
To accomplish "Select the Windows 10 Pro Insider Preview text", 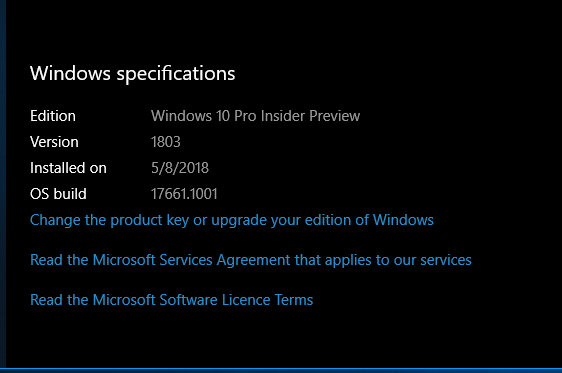I will [255, 116].
